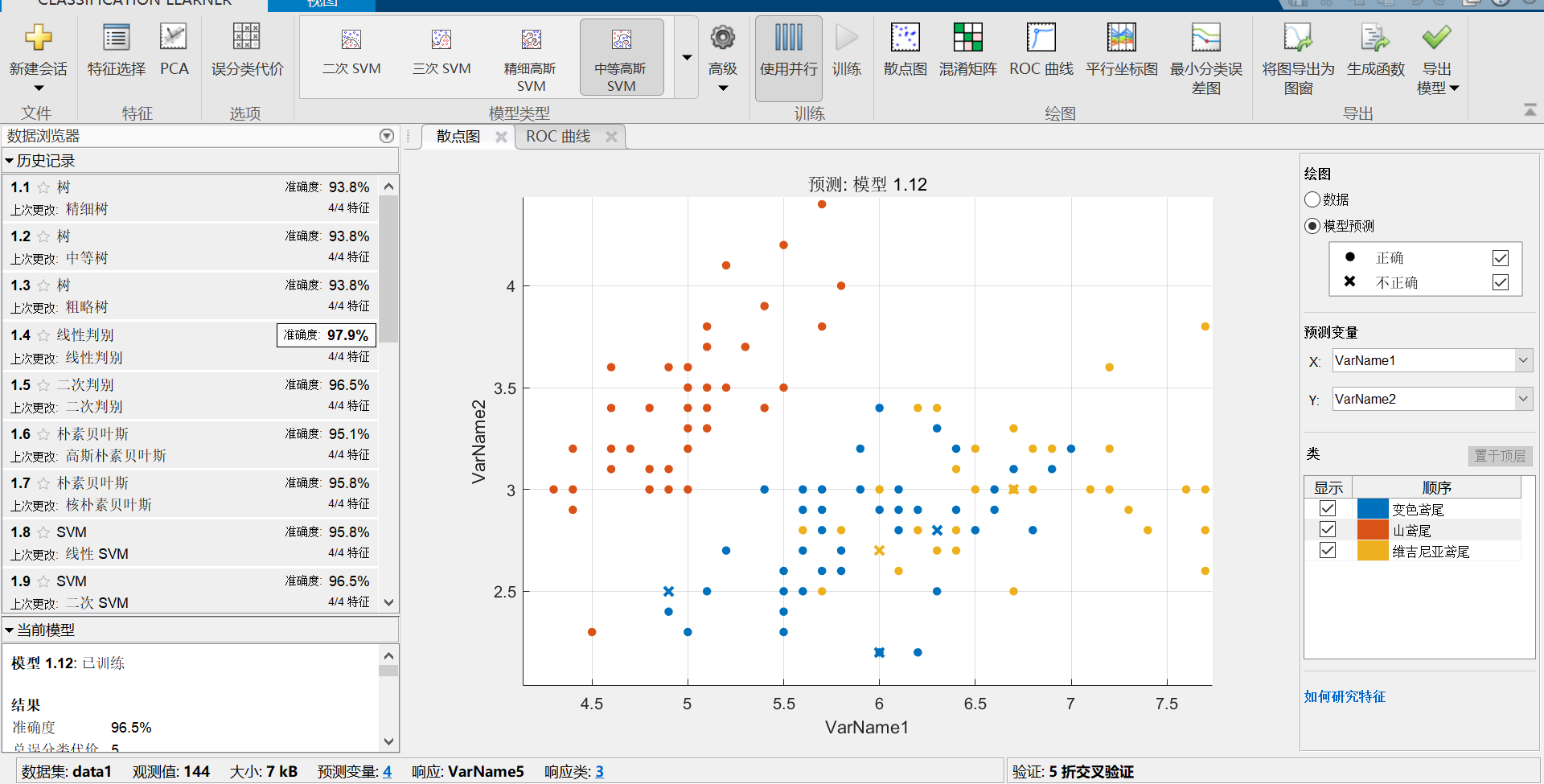
Task: Switch to the ROC 曲线 tab
Action: [x=558, y=137]
